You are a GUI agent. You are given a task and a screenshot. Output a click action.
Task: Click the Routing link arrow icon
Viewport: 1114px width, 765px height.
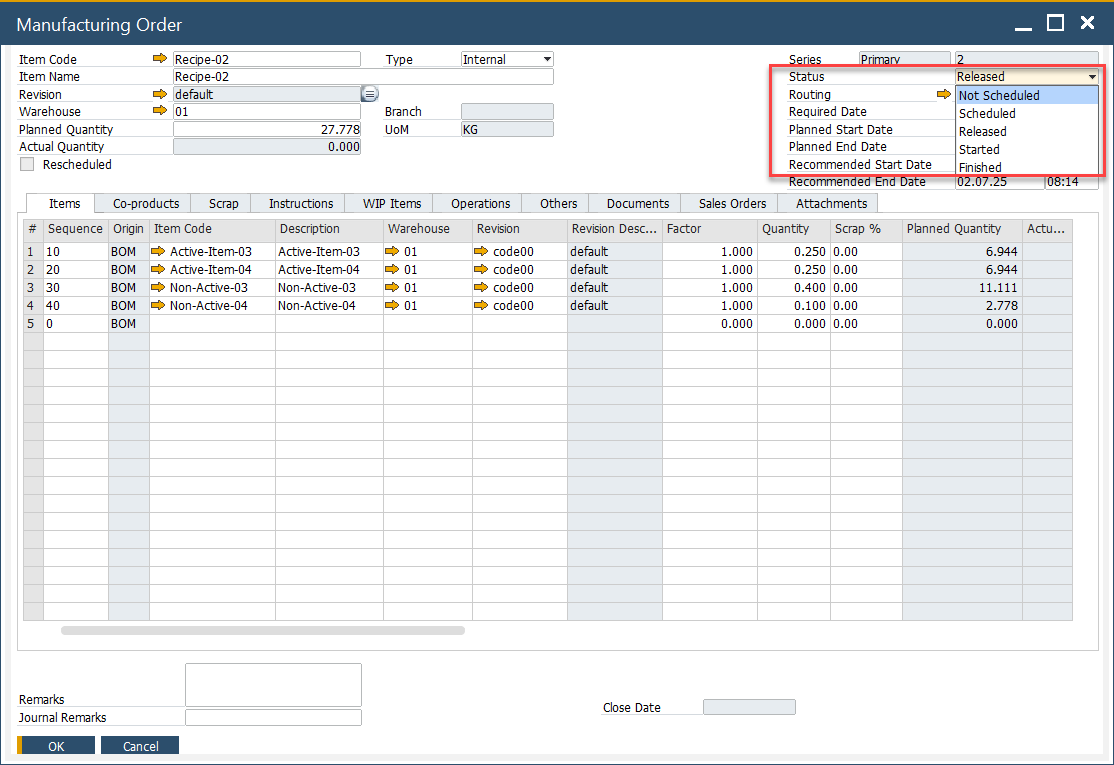pos(943,94)
